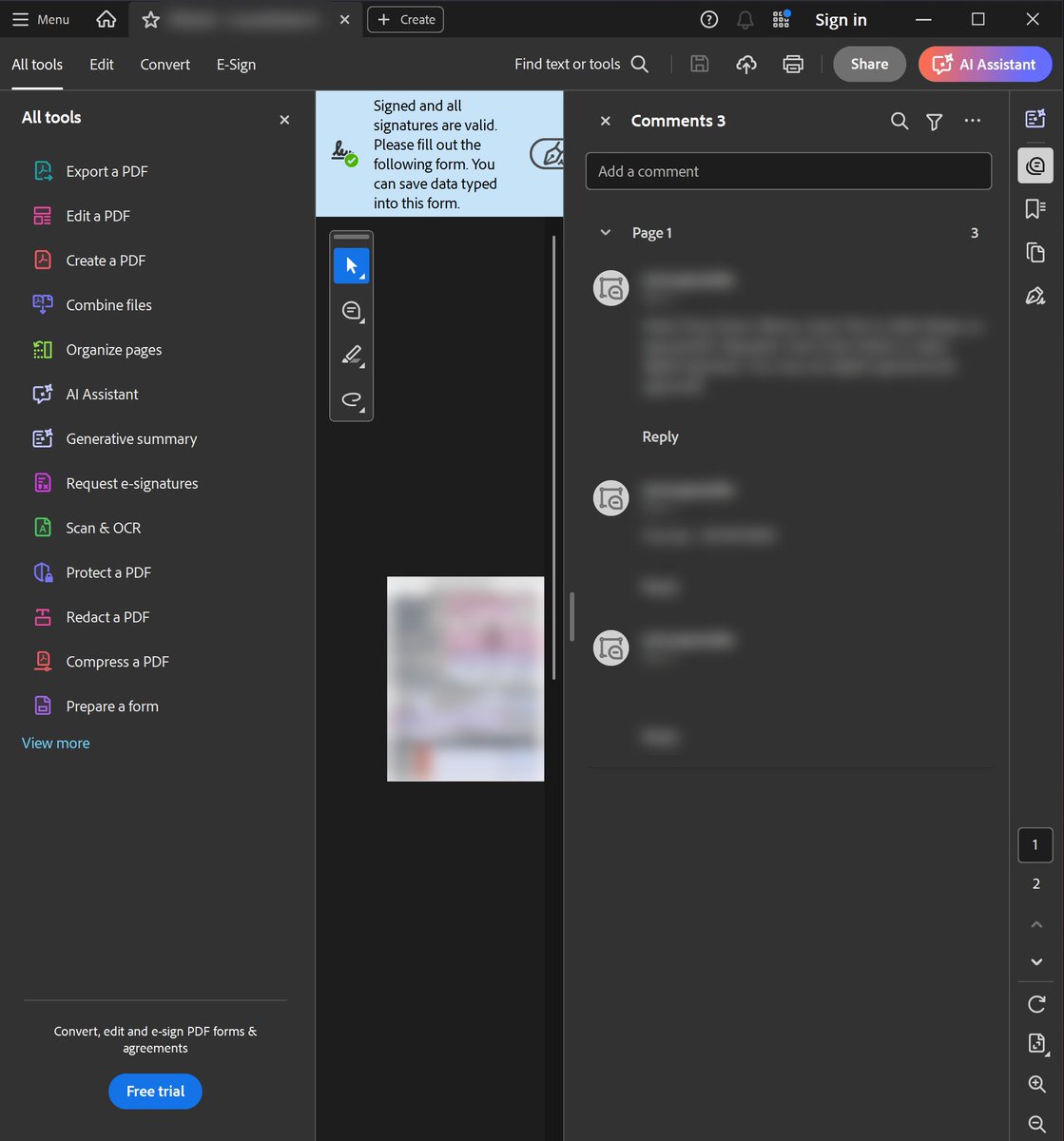
Task: Close the Comments panel
Action: [x=605, y=121]
